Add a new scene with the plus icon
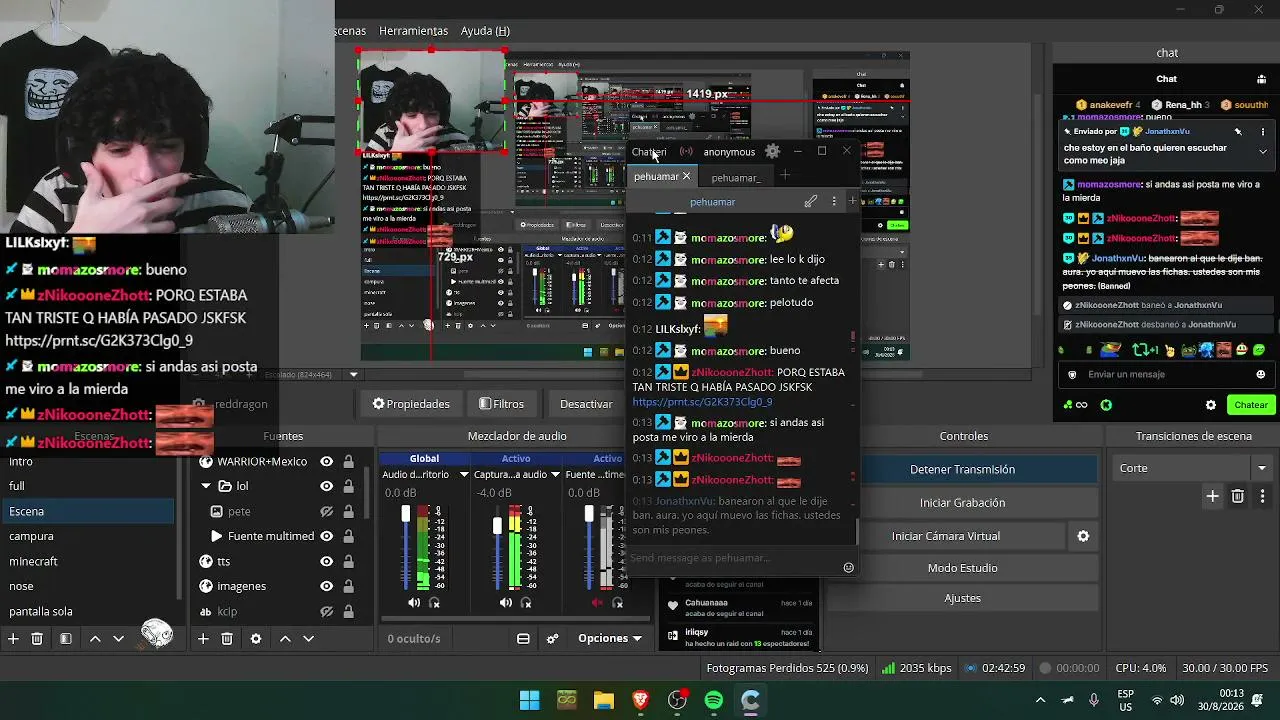 click(x=13, y=638)
